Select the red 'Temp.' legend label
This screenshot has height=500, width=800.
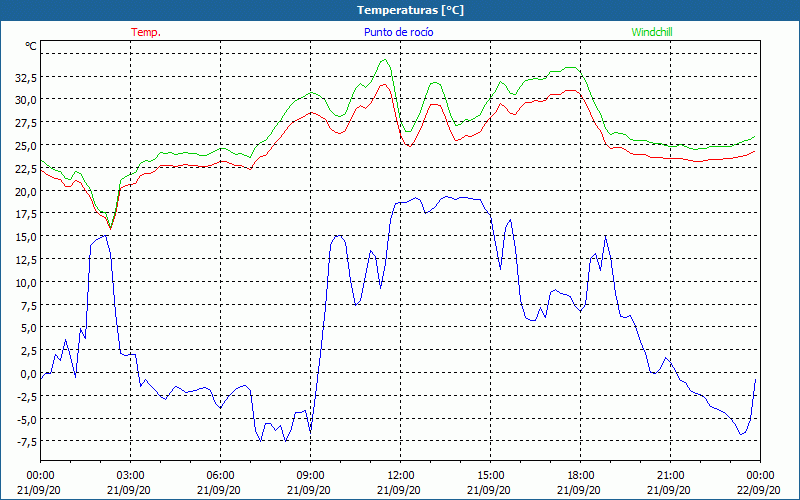tap(146, 32)
